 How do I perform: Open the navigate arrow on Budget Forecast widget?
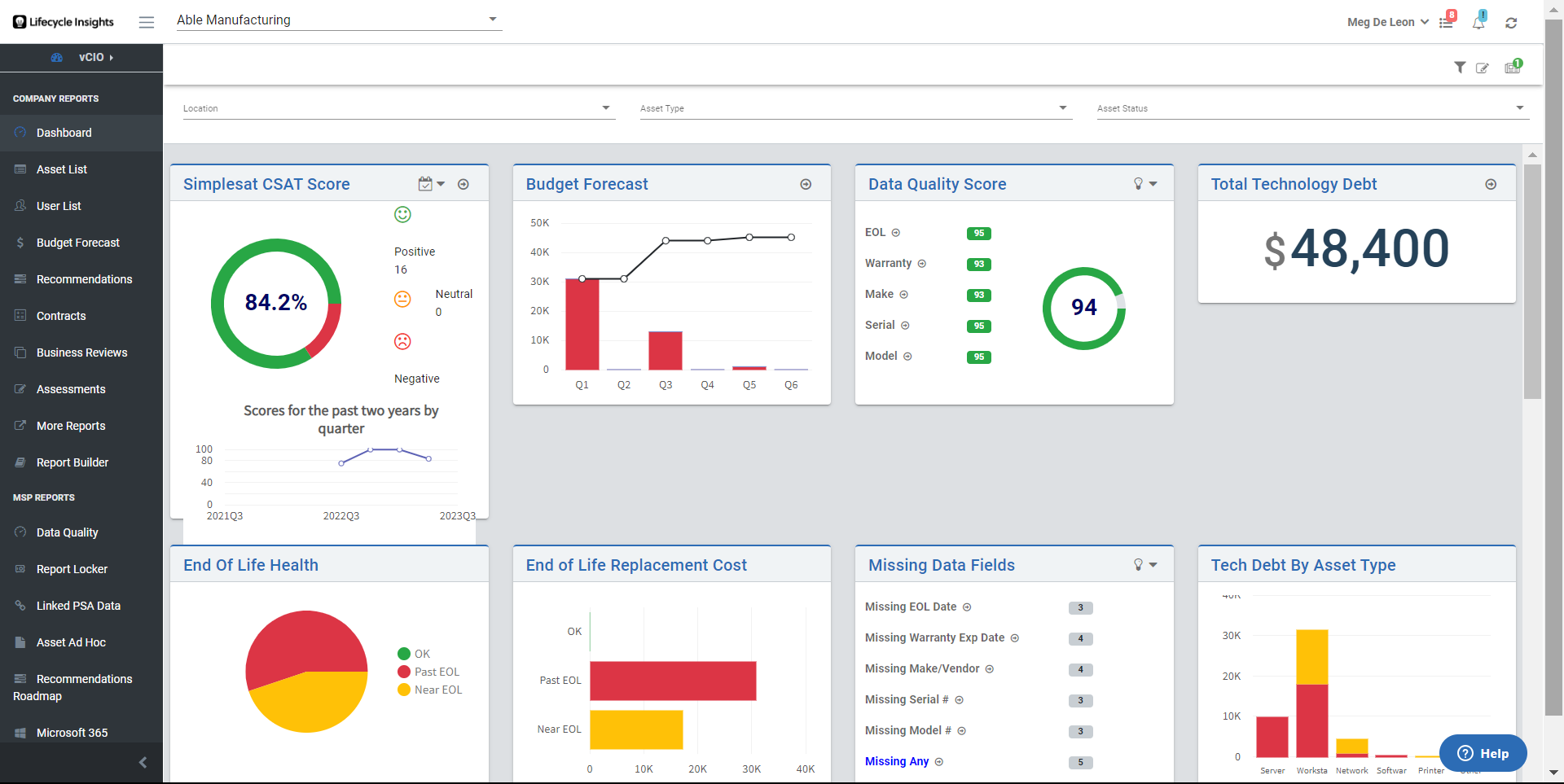point(806,184)
